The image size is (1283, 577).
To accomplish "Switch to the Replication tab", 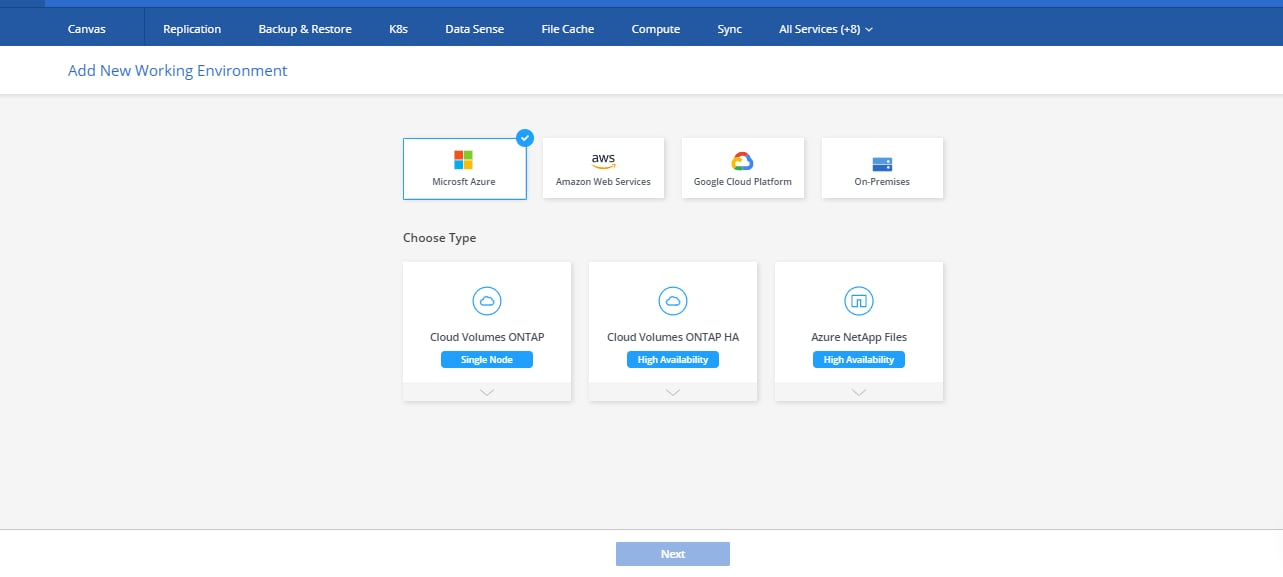I will coord(192,29).
